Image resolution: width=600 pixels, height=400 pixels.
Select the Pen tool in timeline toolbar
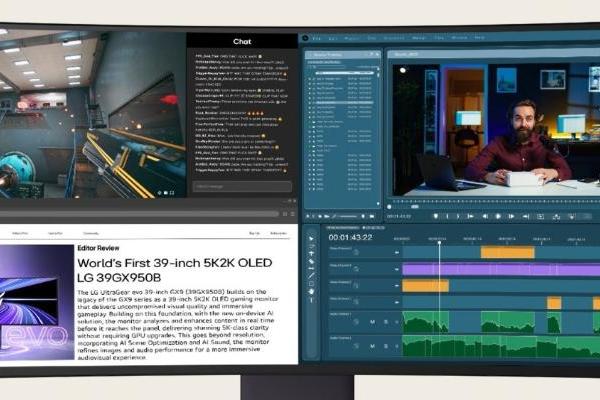[x=311, y=276]
